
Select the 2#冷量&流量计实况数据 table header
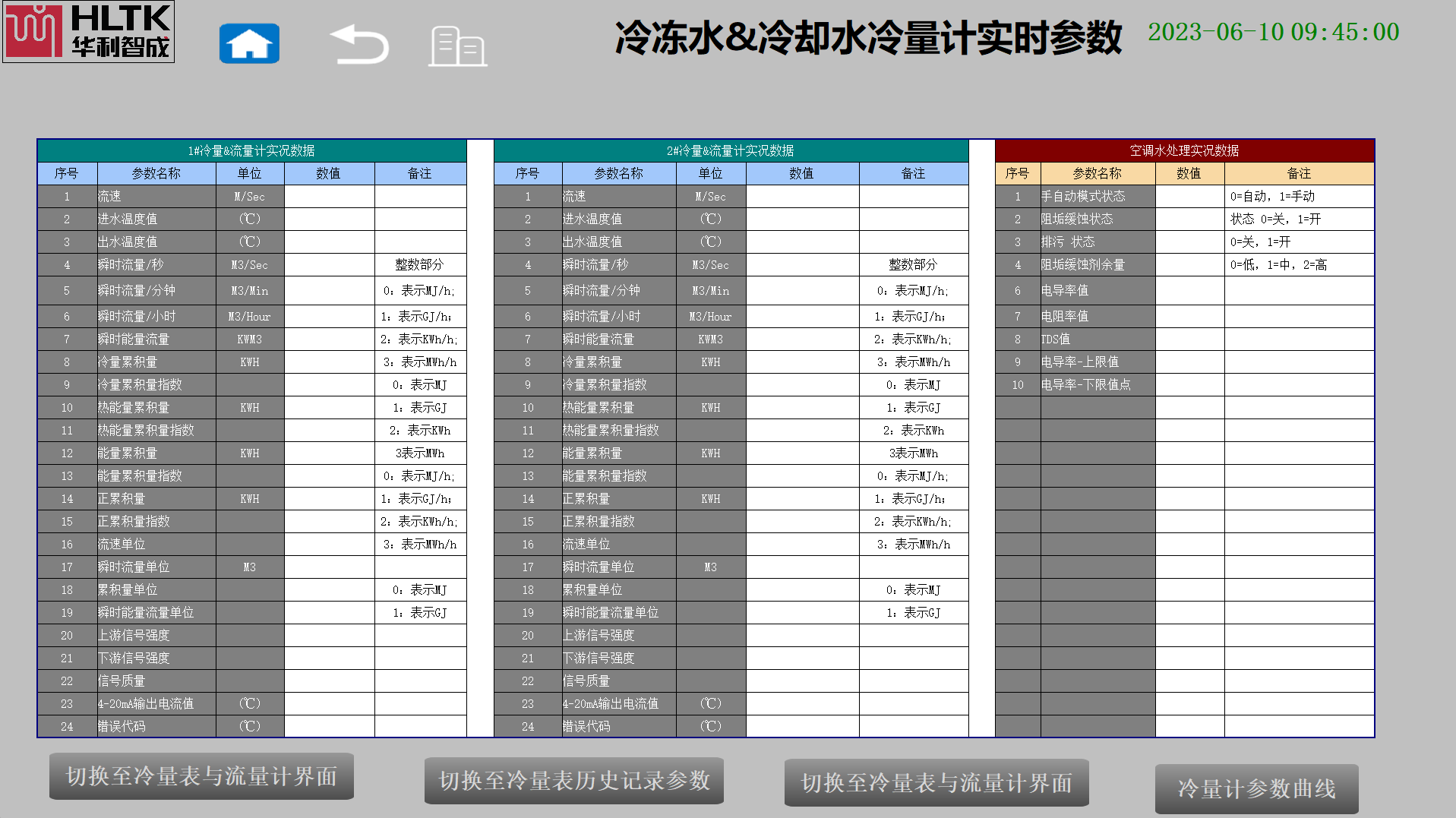pyautogui.click(x=731, y=150)
